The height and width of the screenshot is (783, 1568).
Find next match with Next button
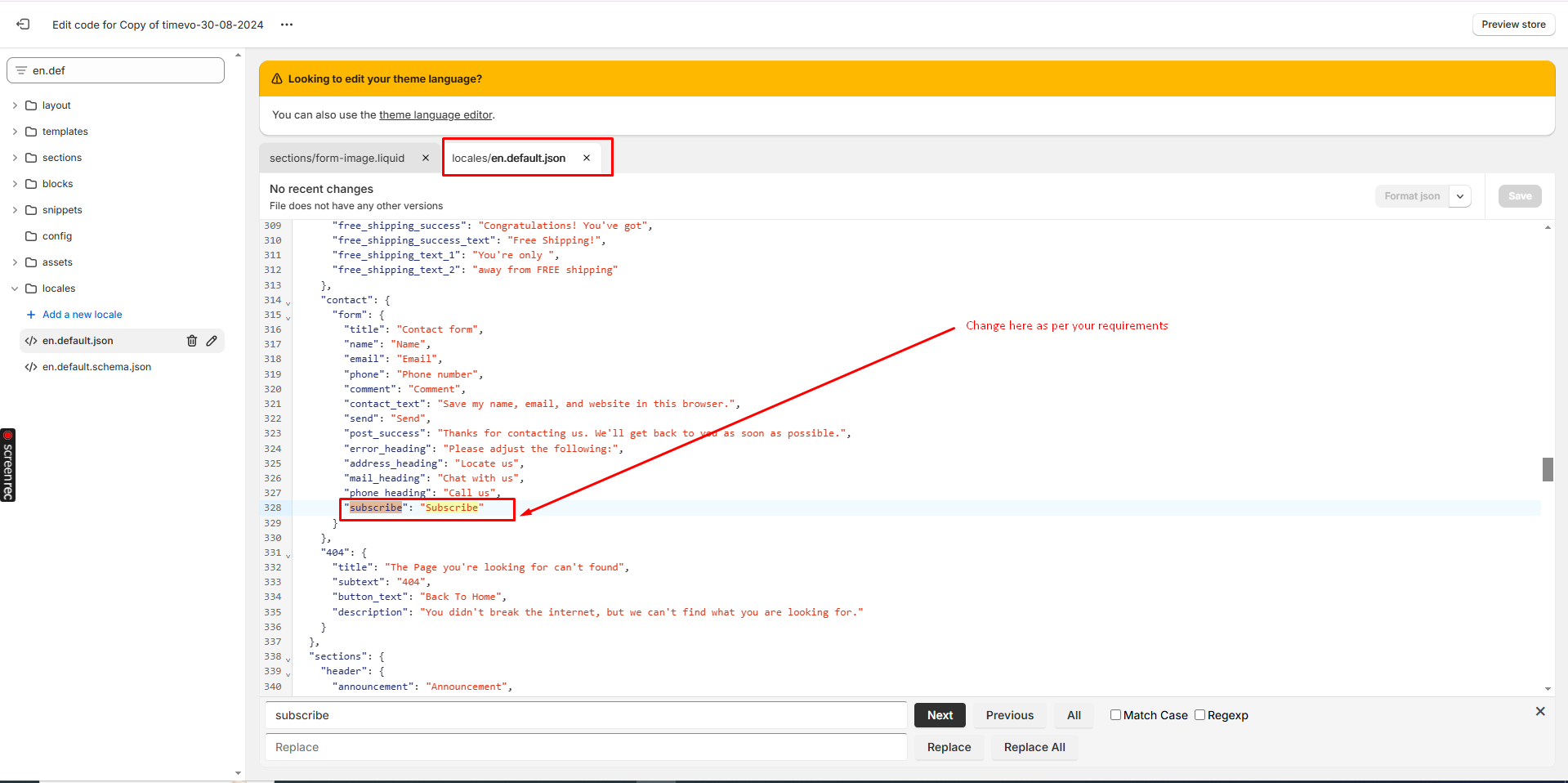tap(940, 715)
